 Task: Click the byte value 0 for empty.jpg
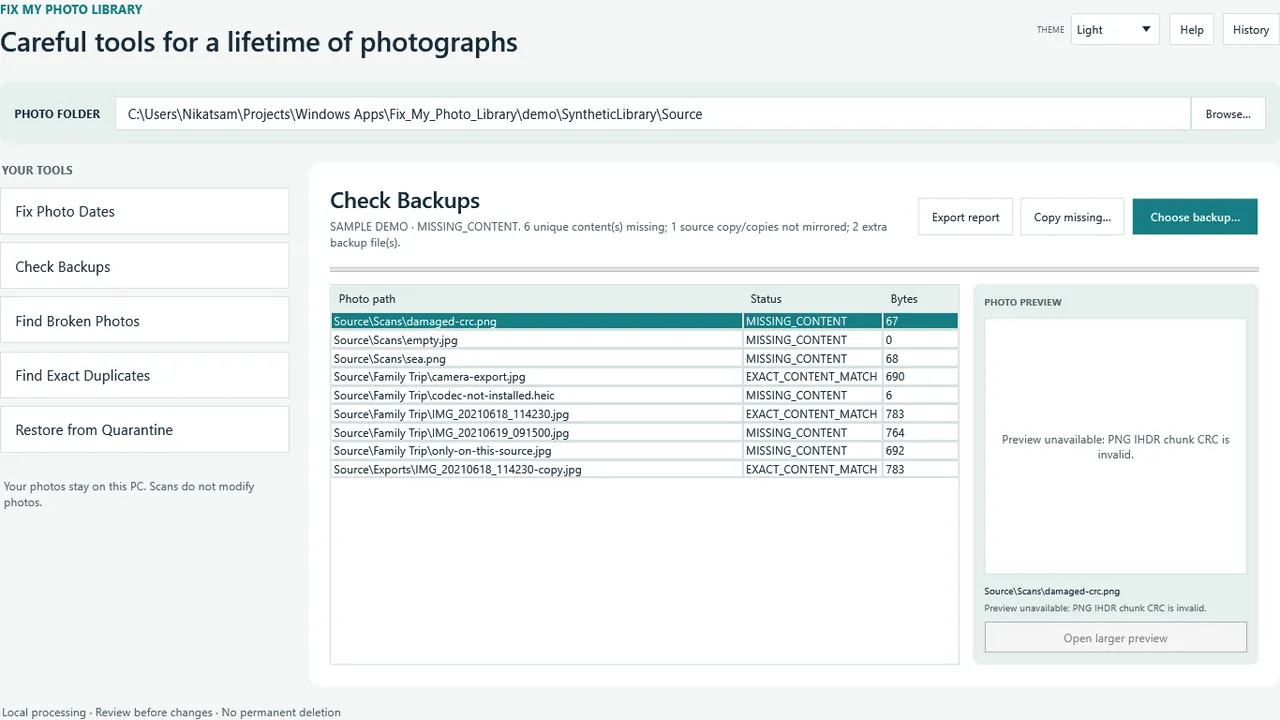(x=889, y=340)
